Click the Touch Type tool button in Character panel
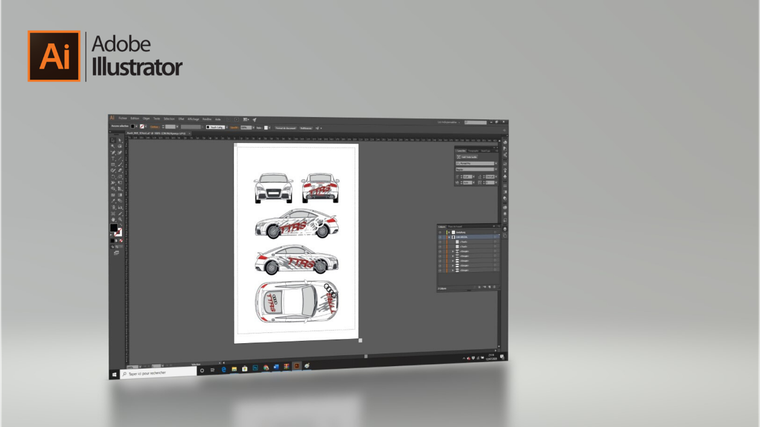 [x=467, y=157]
